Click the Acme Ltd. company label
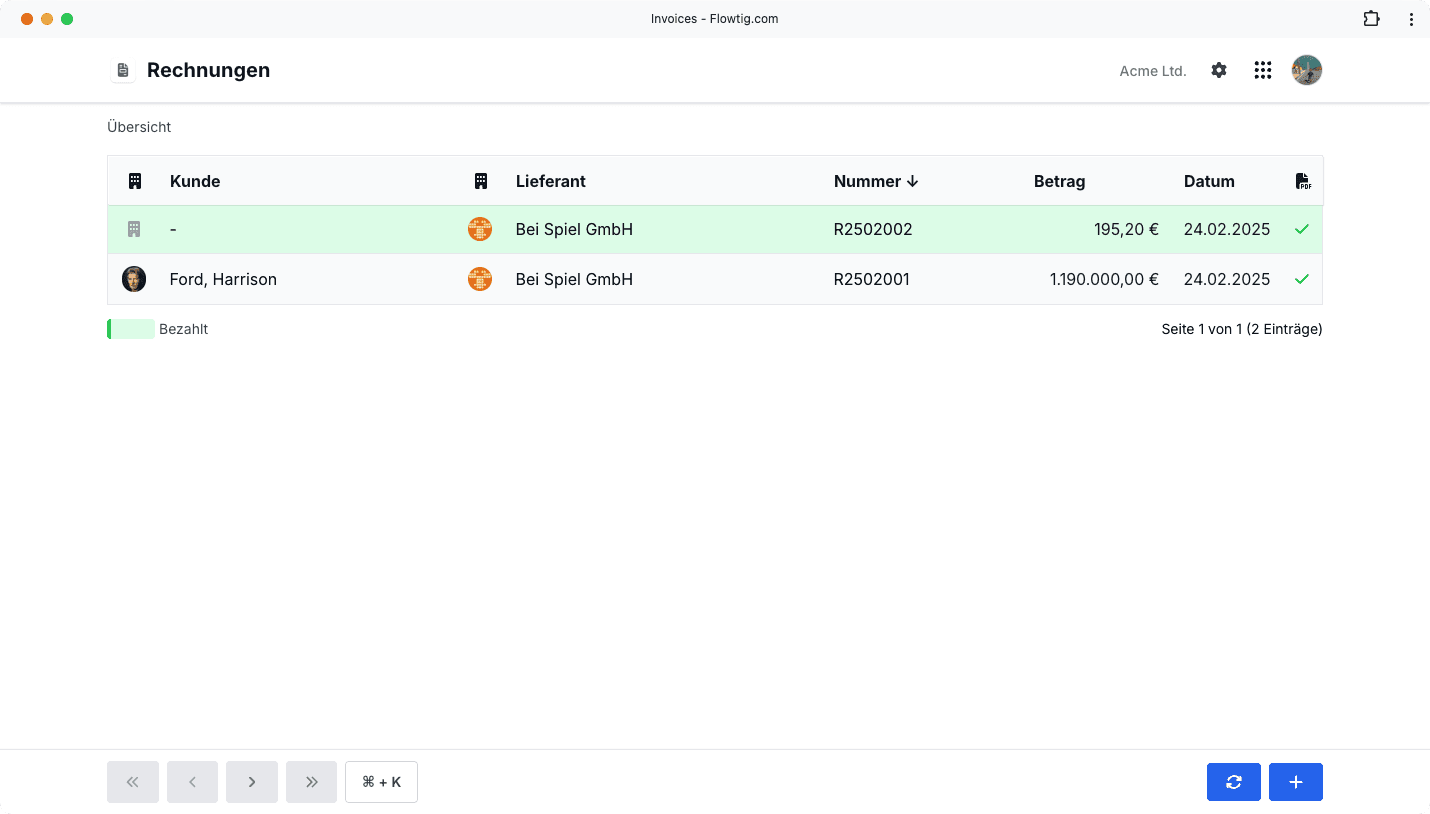The image size is (1430, 814). coord(1153,71)
